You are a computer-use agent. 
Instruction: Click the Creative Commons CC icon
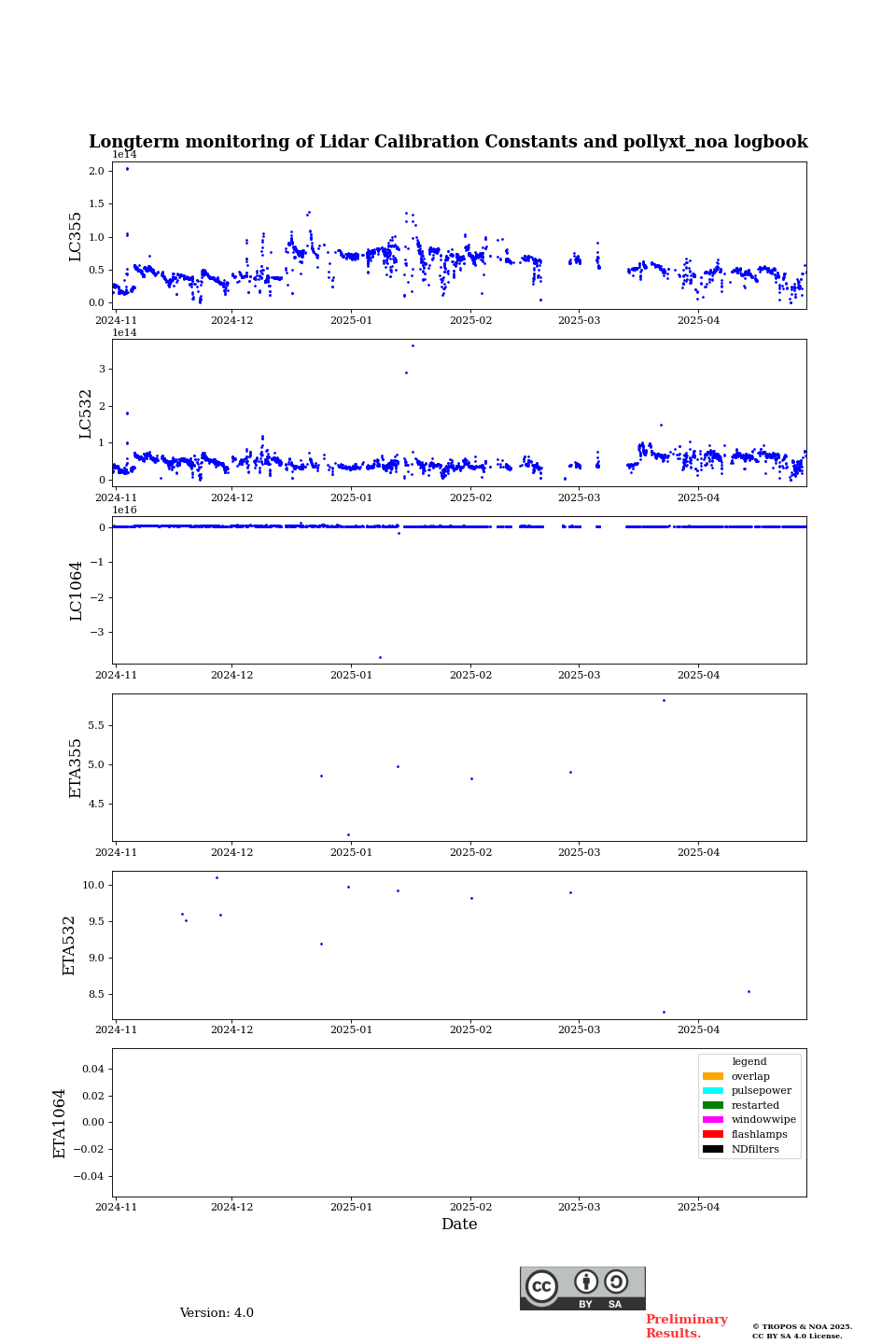541,1286
